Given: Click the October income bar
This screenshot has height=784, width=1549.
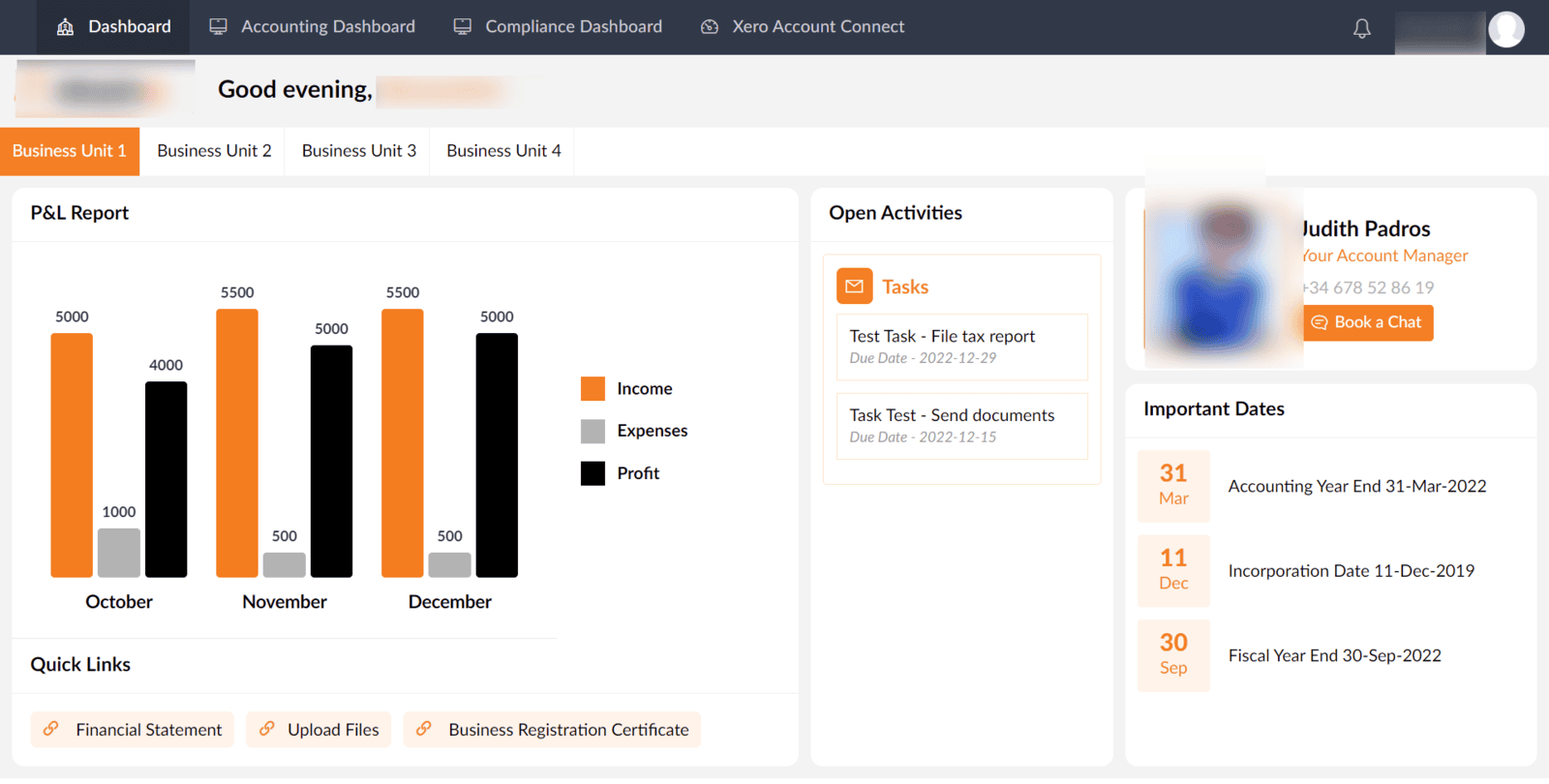Looking at the screenshot, I should (72, 455).
